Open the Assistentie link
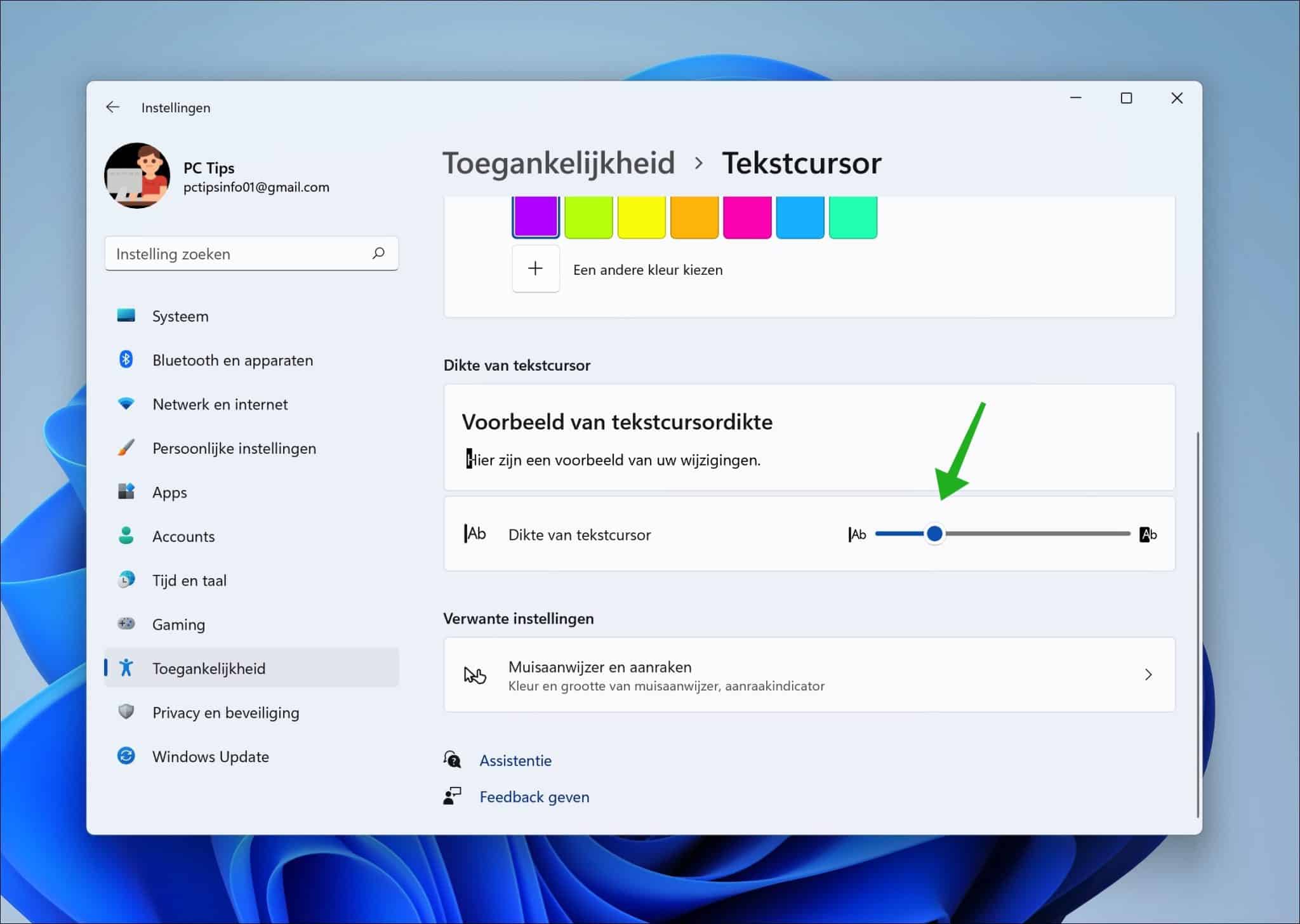 click(x=515, y=760)
